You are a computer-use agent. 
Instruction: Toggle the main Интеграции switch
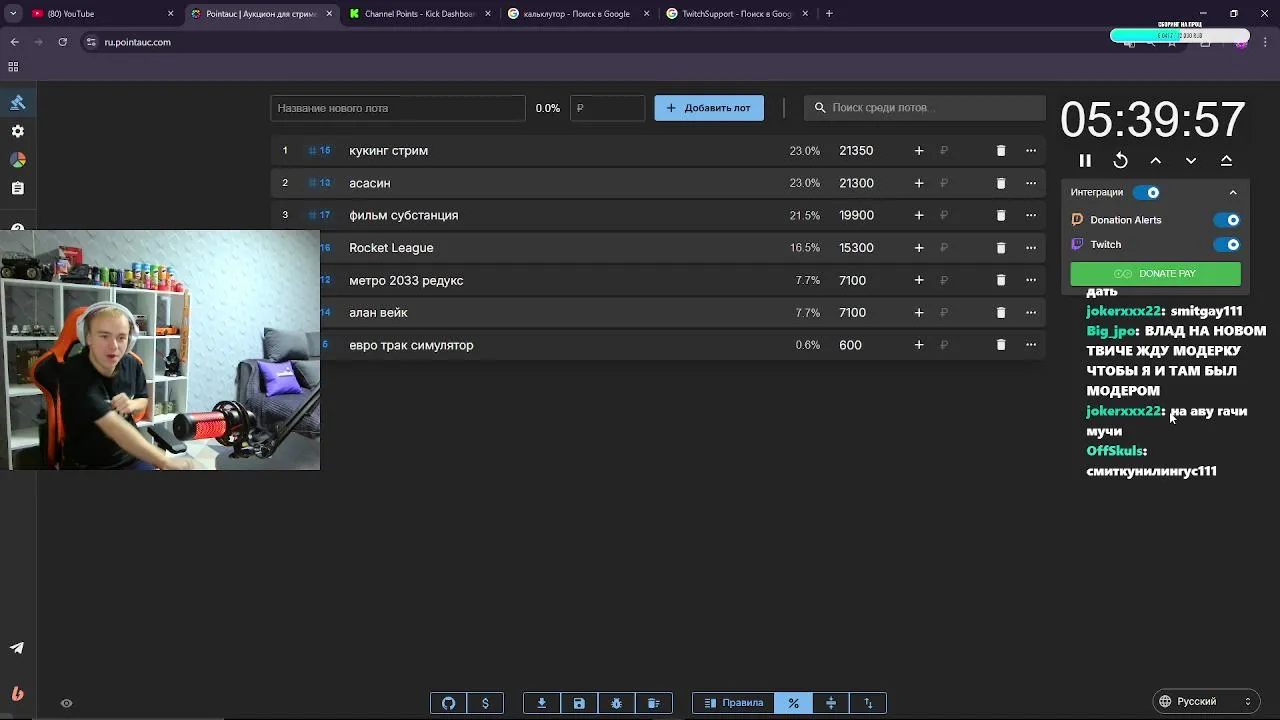pyautogui.click(x=1147, y=192)
